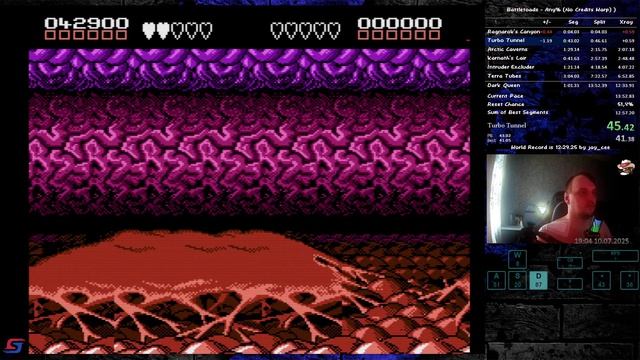Screen dimensions: 640x360
Task: Select the Intruder Excluder split row
Action: (561, 67)
